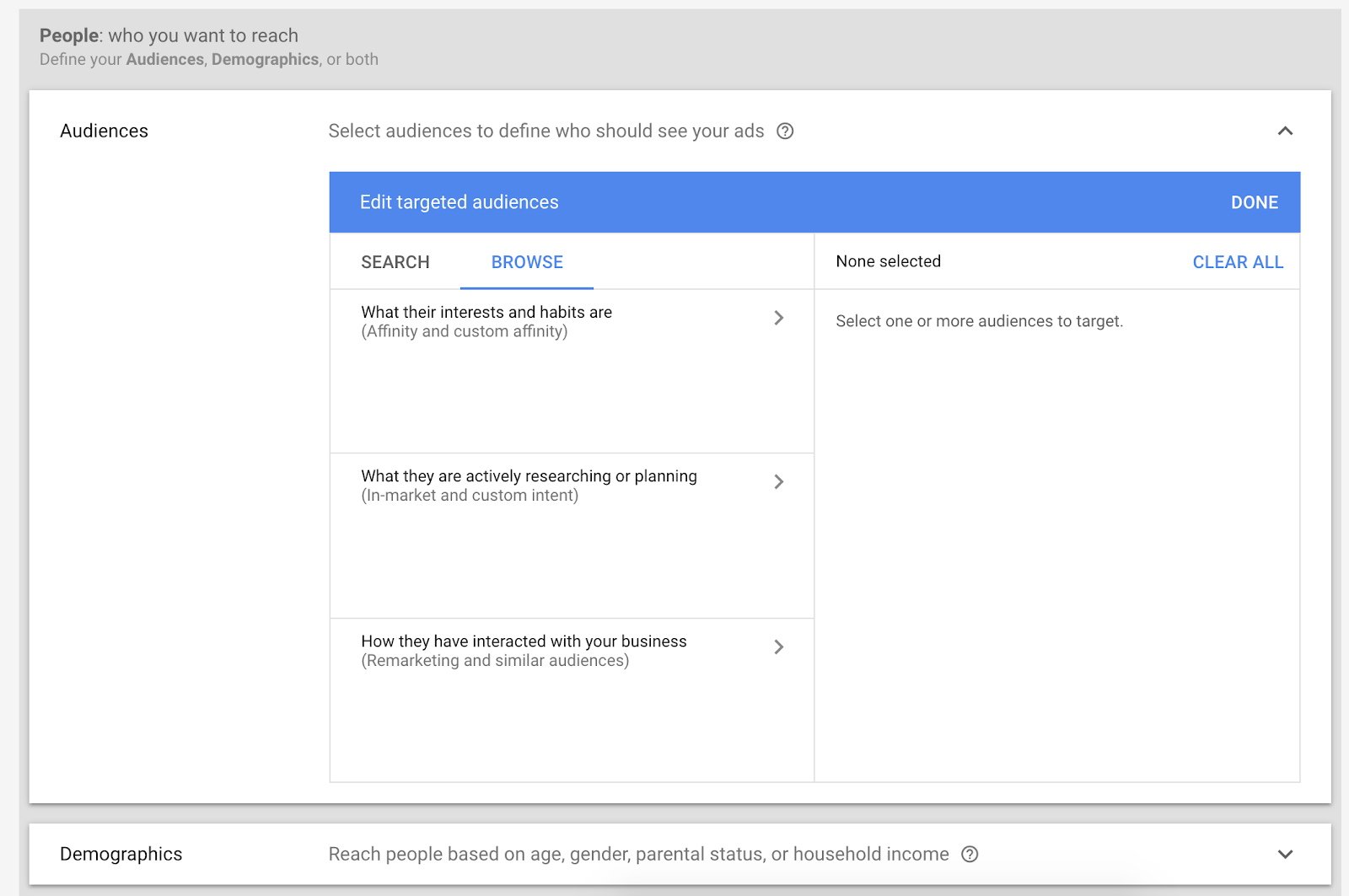Click the arrow icon beside interacted with your business

coord(779,647)
